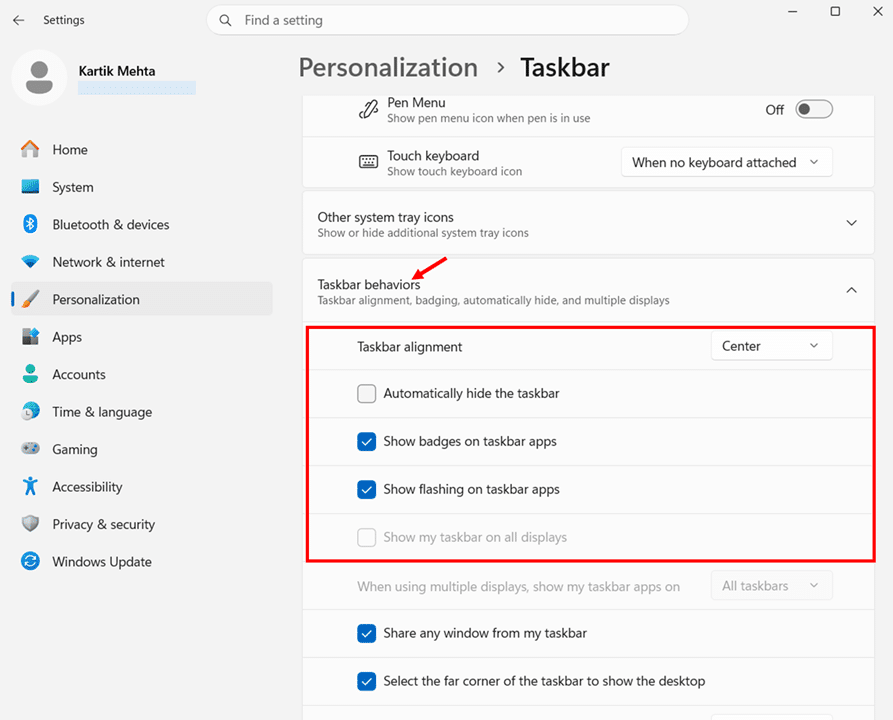Click the Privacy & security shield icon

[x=30, y=524]
